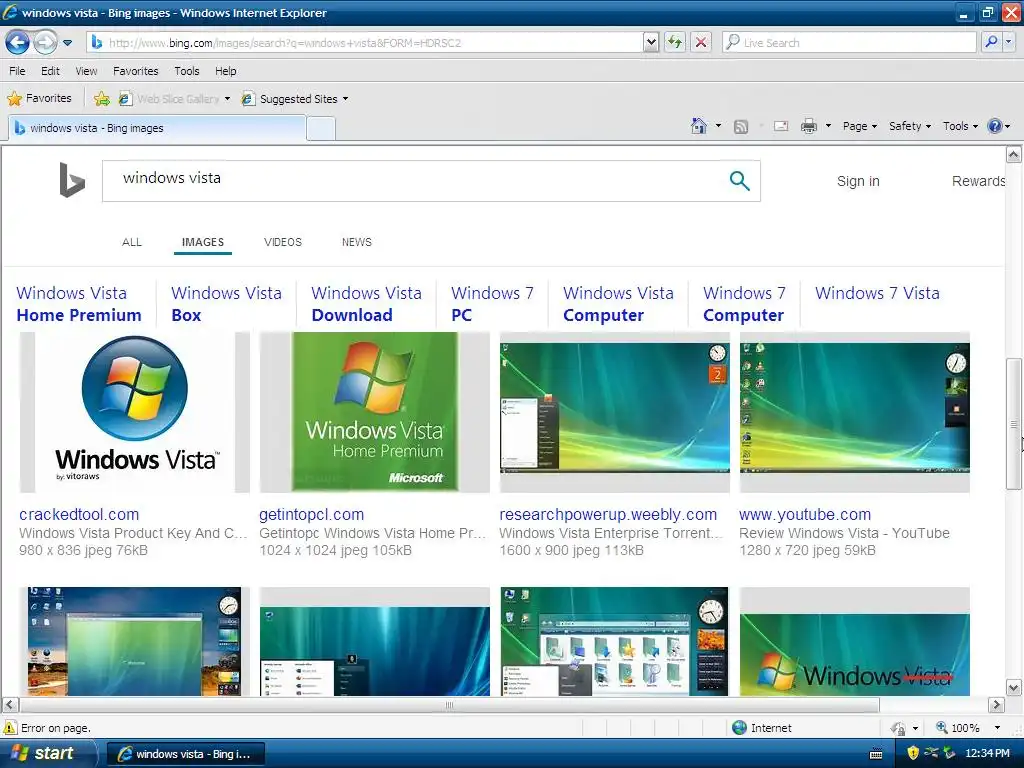Select the windows vista - Bing images tab

(157, 128)
